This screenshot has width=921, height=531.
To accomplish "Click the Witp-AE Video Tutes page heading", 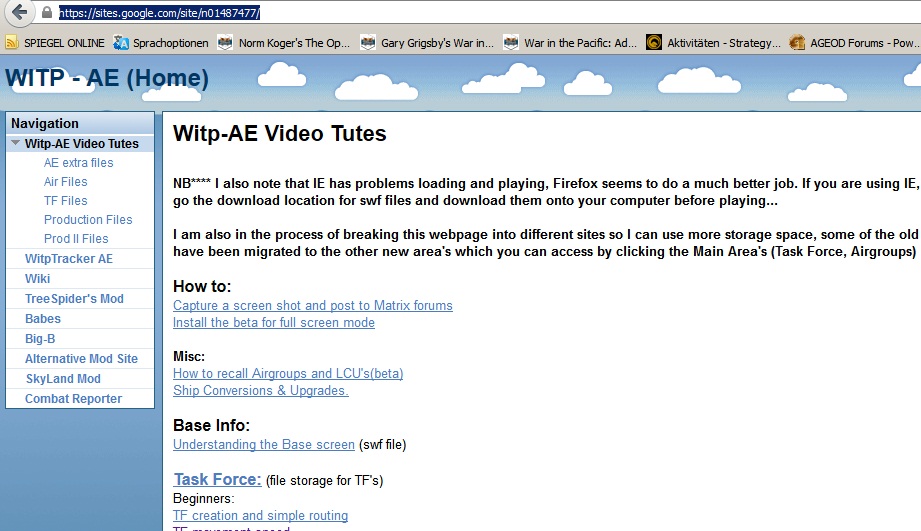I will [x=280, y=133].
